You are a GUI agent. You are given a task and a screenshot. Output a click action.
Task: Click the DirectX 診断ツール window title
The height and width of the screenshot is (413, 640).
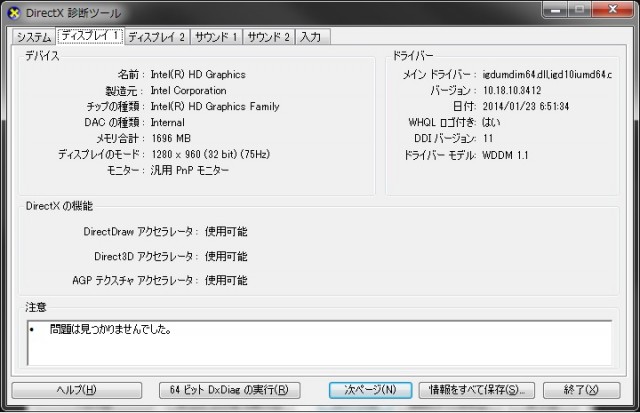73,13
